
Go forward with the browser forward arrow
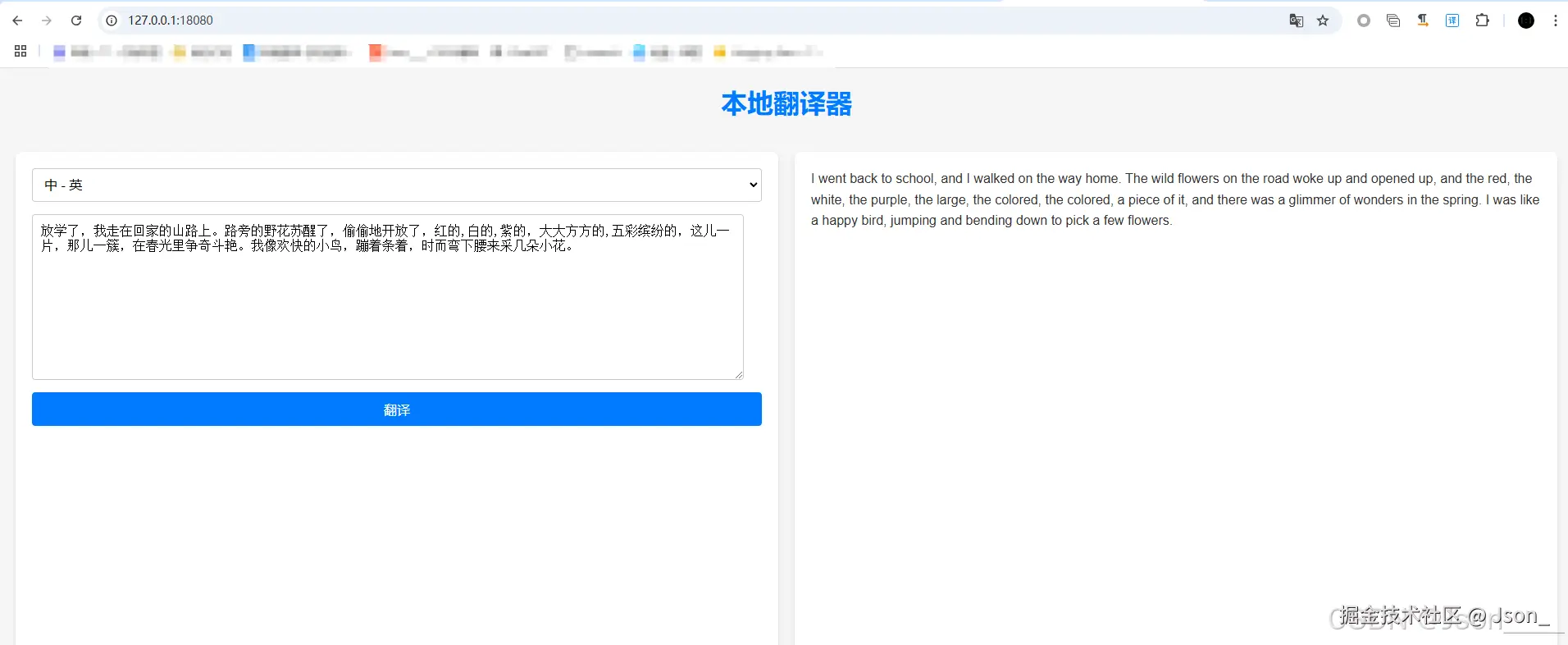[47, 21]
